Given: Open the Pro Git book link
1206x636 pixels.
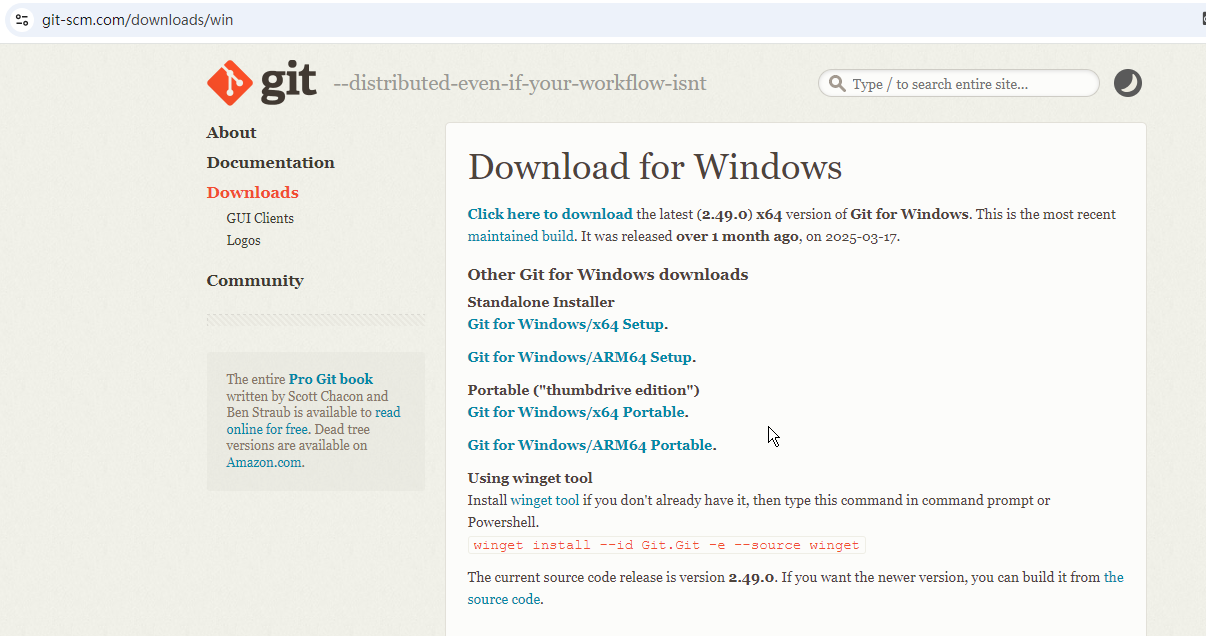Looking at the screenshot, I should (x=331, y=379).
